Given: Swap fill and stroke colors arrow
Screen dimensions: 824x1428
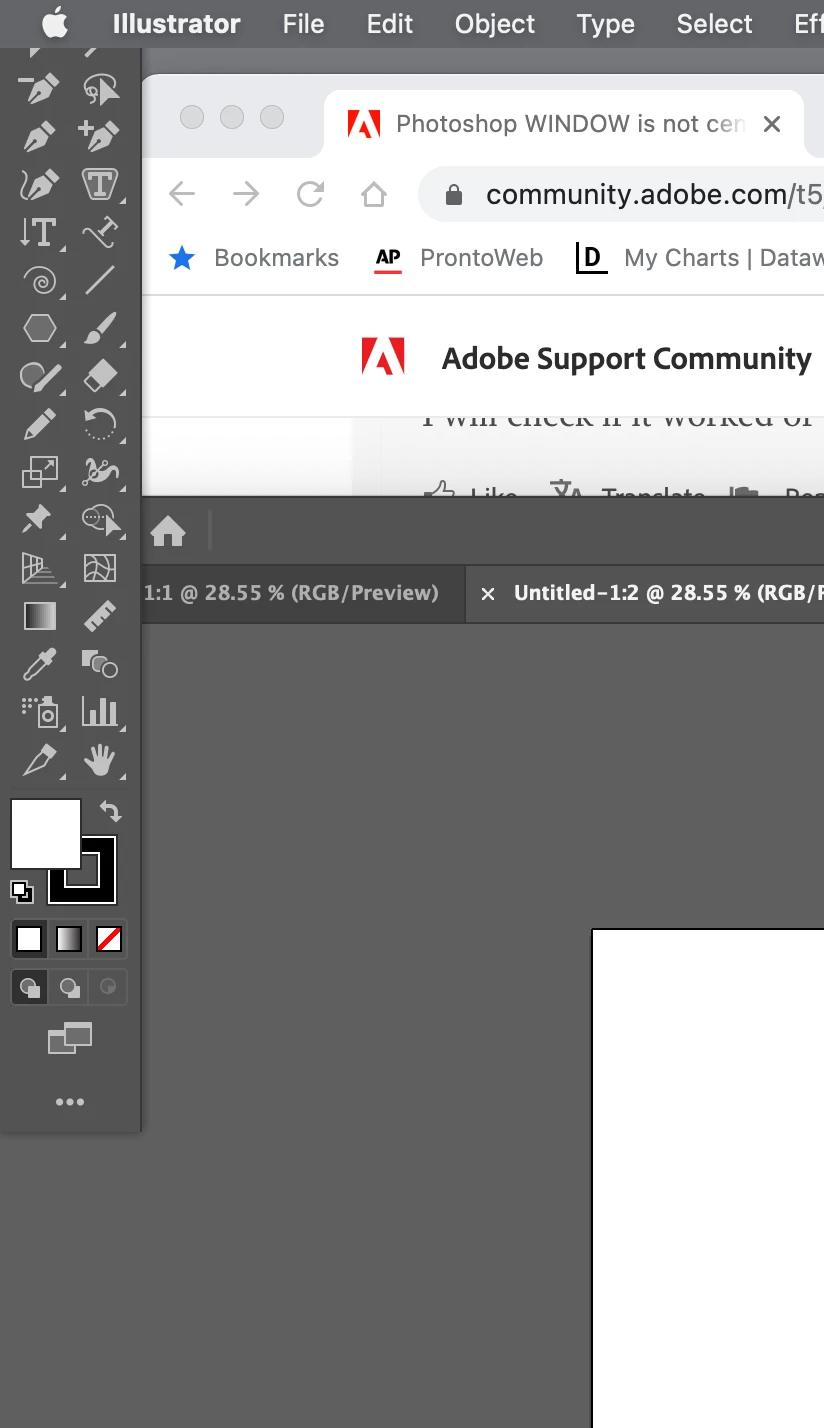Looking at the screenshot, I should [x=110, y=810].
